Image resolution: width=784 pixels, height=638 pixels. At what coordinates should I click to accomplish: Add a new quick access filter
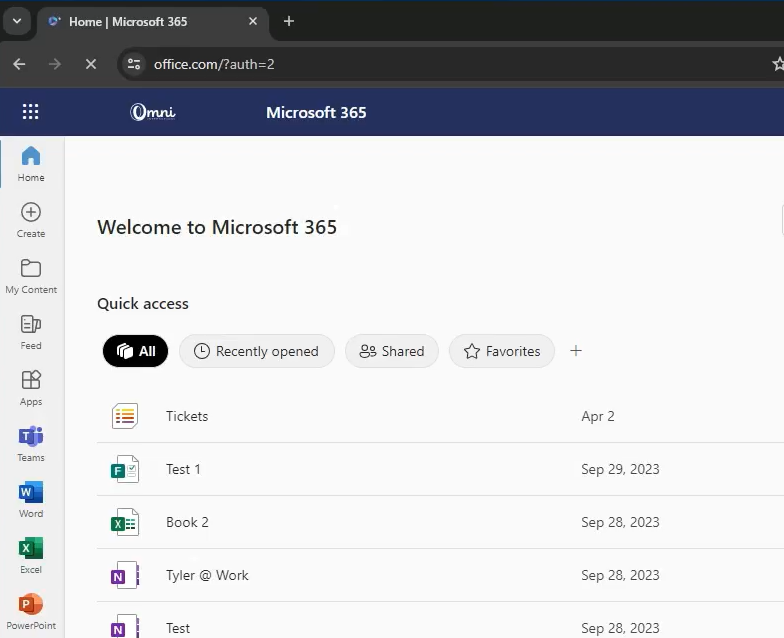(576, 351)
